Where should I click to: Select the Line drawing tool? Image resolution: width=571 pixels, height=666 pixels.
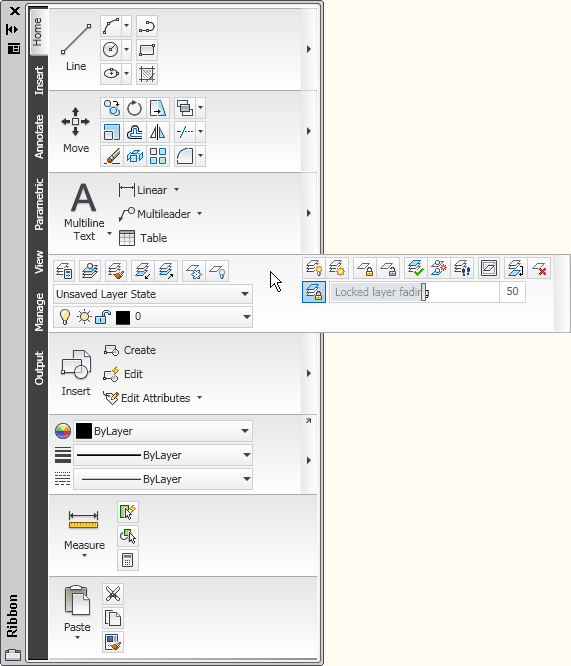(x=76, y=47)
